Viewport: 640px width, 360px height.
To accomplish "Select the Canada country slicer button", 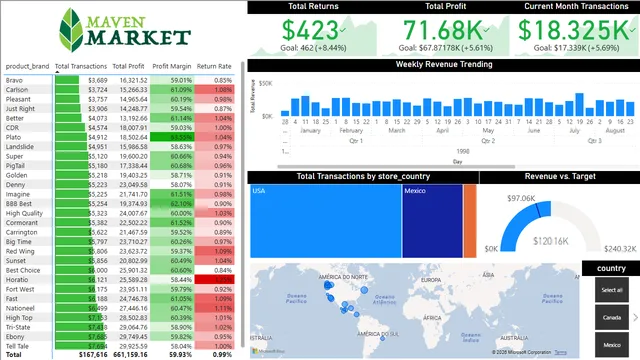I will coord(611,318).
